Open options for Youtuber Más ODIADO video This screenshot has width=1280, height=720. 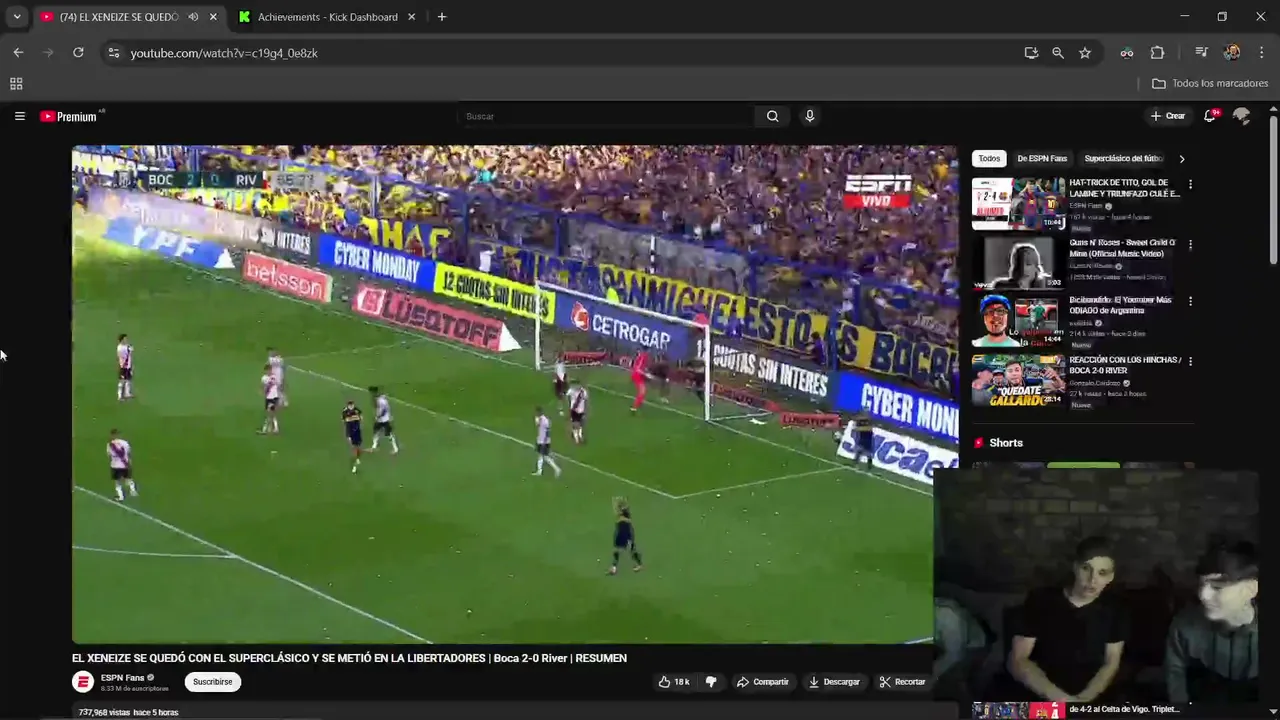pos(1190,301)
